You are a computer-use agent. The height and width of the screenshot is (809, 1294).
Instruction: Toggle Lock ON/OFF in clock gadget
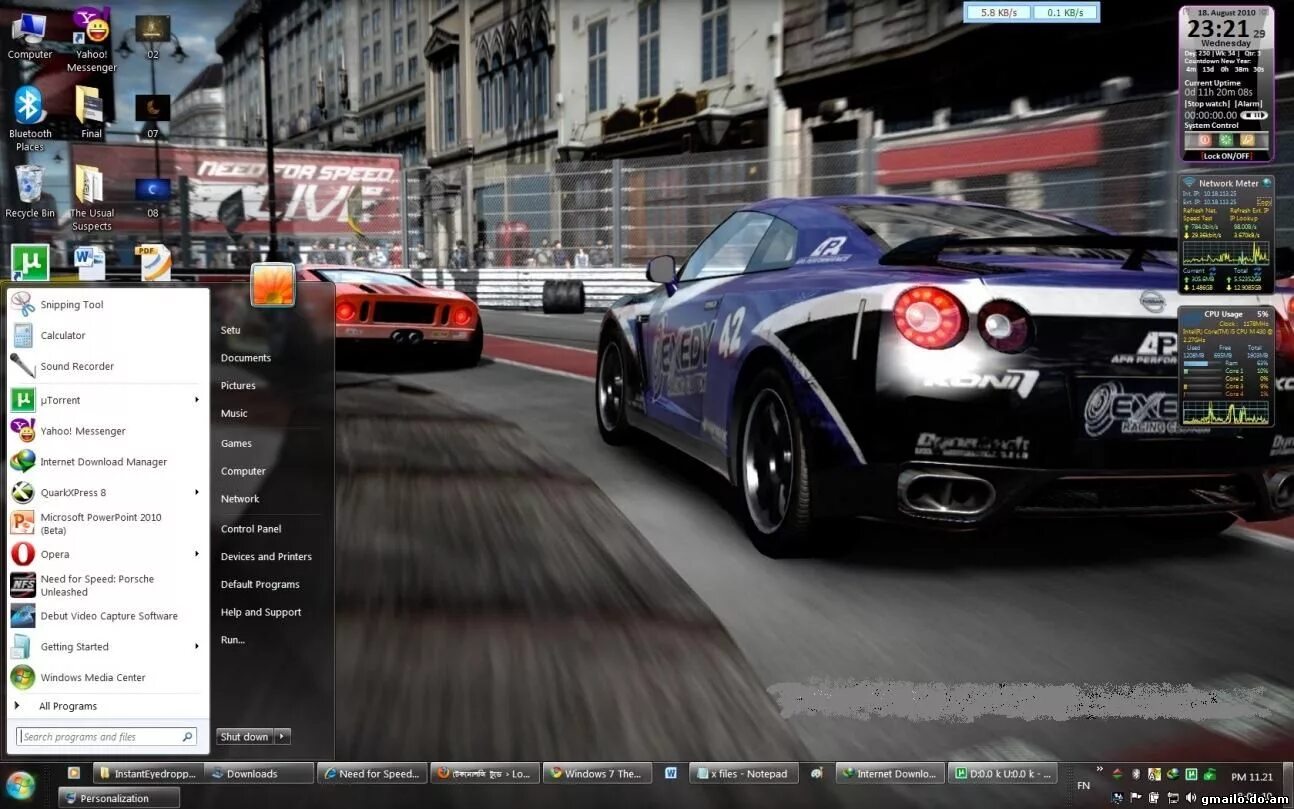[1227, 156]
